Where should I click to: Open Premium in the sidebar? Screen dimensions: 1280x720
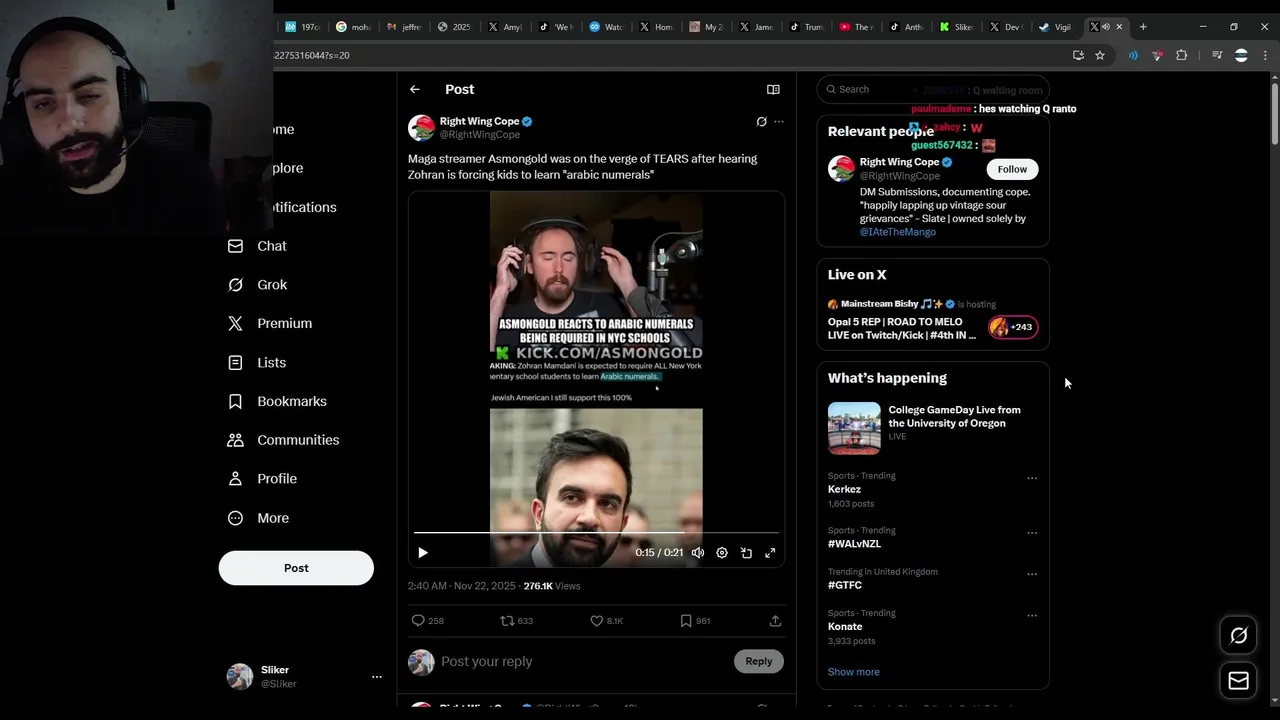270,324
